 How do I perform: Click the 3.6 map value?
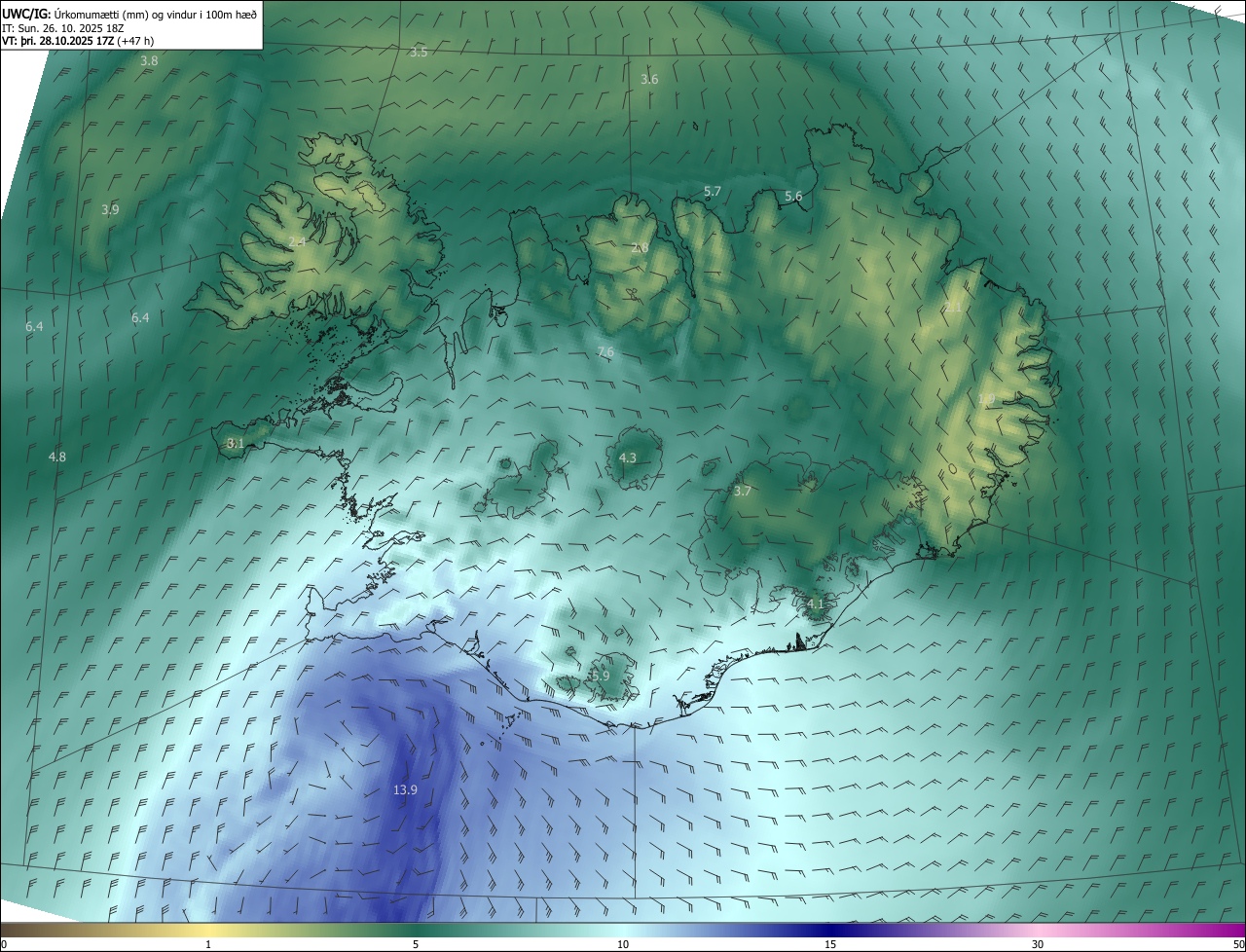point(649,79)
